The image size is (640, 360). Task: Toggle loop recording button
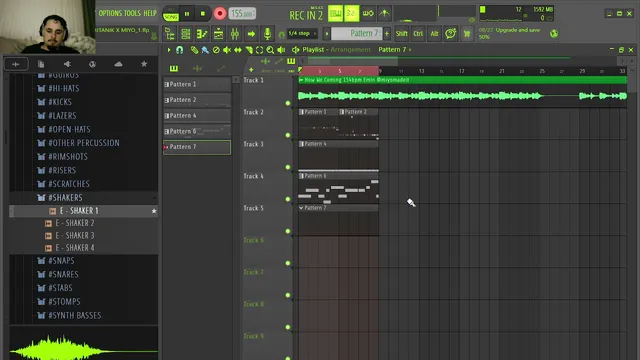pyautogui.click(x=368, y=13)
